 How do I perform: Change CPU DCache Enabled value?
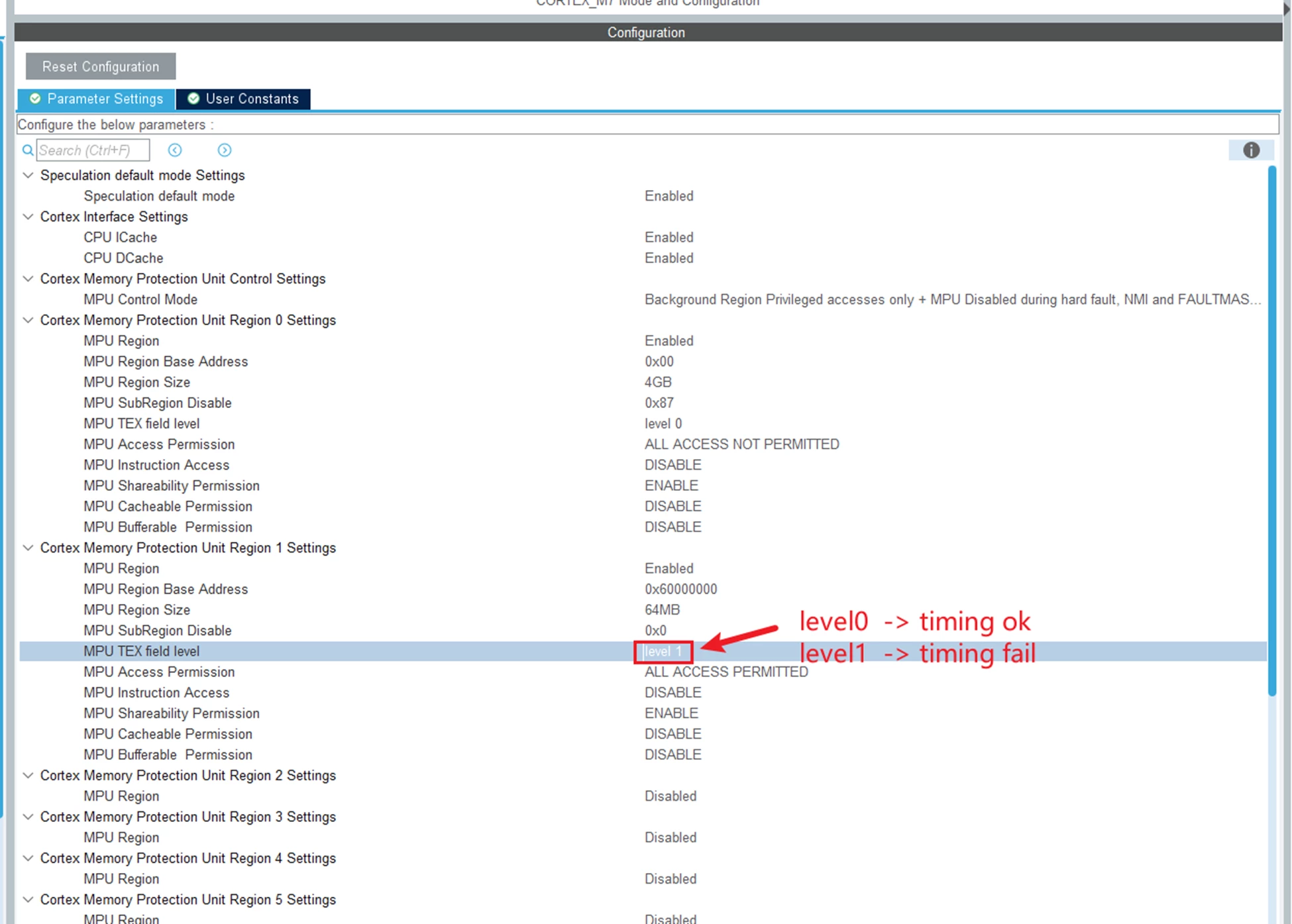(x=669, y=258)
